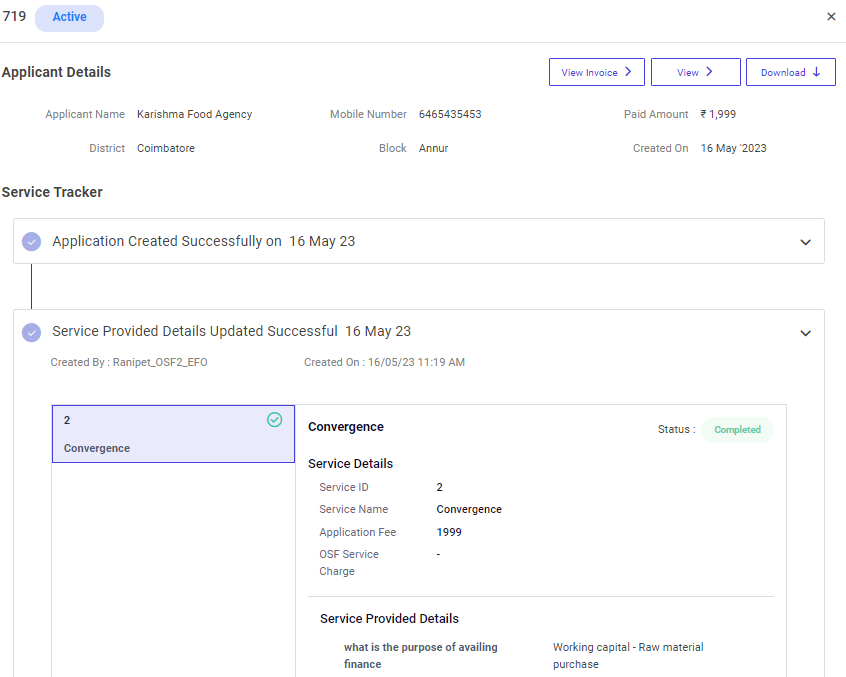This screenshot has width=846, height=677.
Task: Click check icon beside Service Provided Details step
Action: pos(31,332)
